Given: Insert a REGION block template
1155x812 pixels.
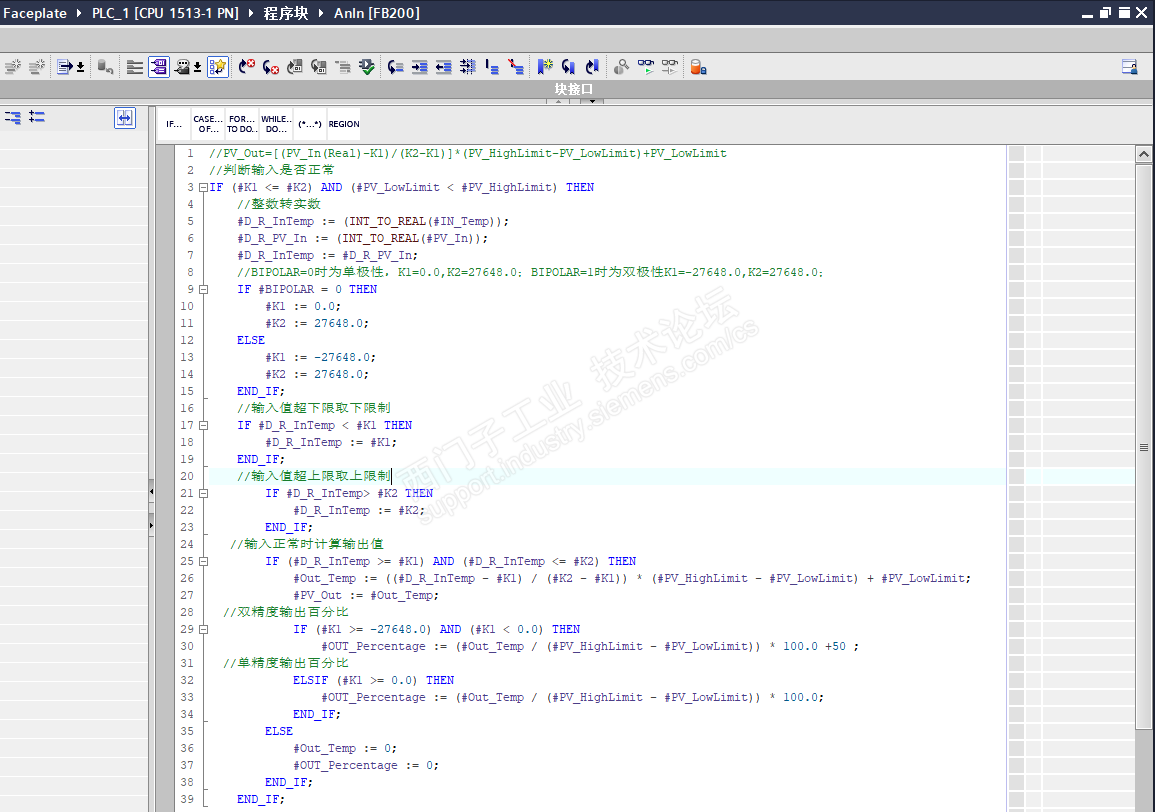Looking at the screenshot, I should point(344,124).
